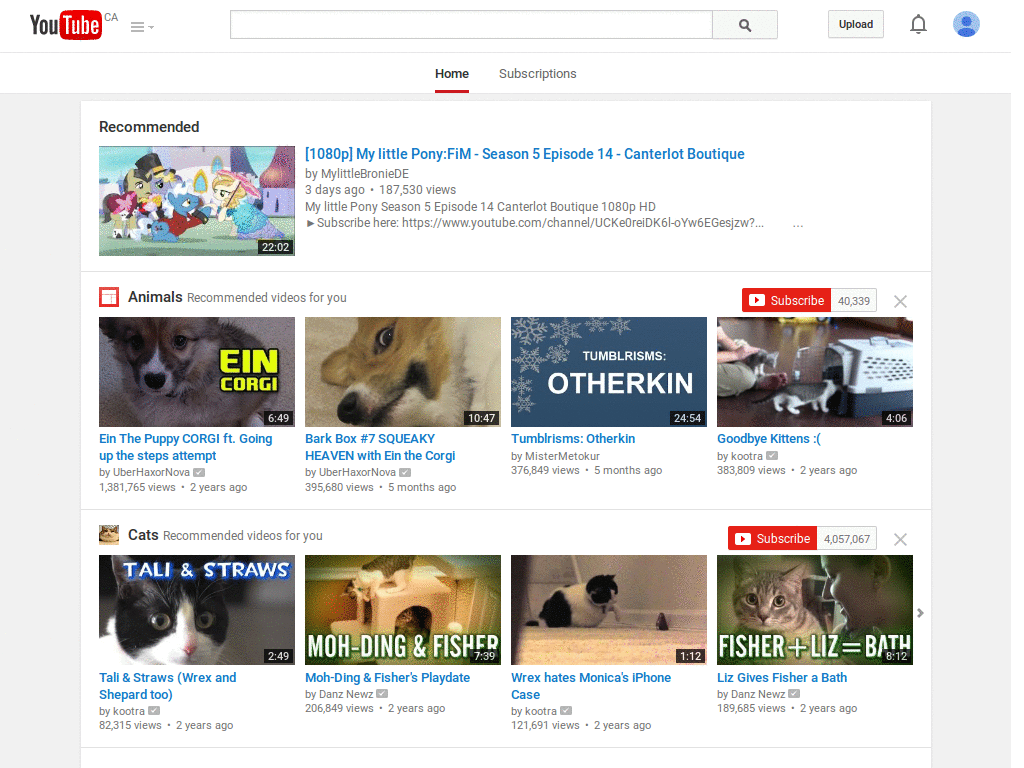Open the MisterMetokur channel link

(x=562, y=456)
